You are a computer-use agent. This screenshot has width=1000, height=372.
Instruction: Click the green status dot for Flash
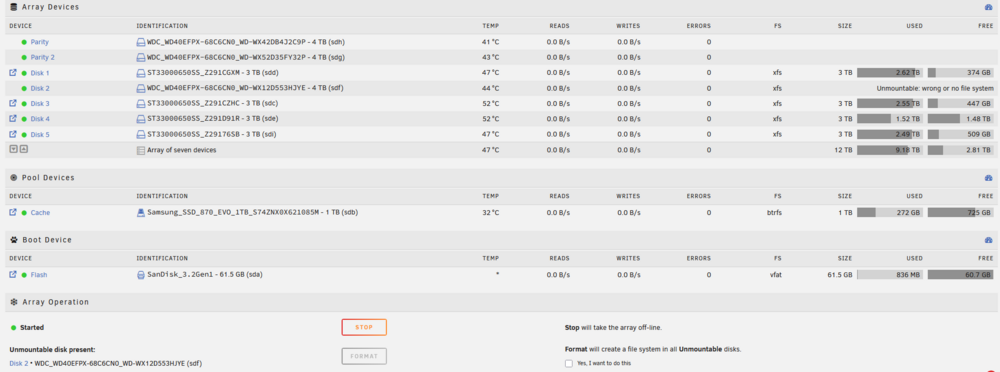[x=24, y=275]
